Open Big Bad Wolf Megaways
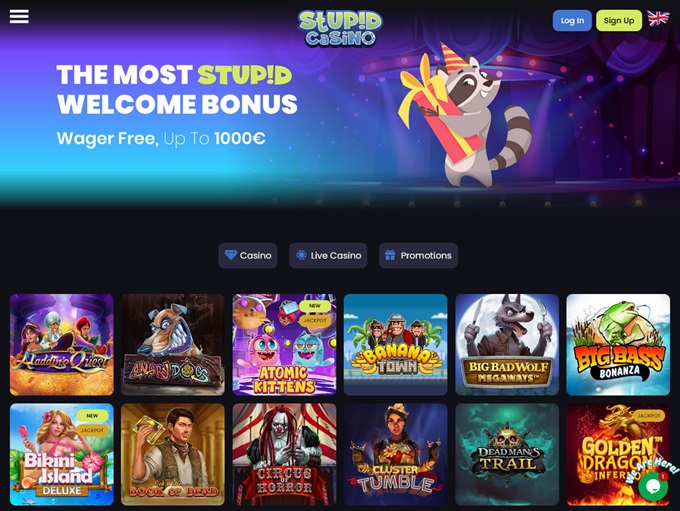Image resolution: width=680 pixels, height=511 pixels. pos(507,345)
